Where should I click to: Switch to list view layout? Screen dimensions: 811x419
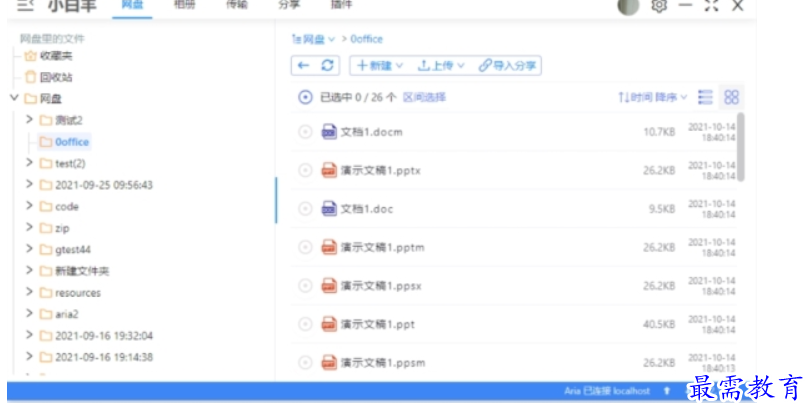pos(705,97)
